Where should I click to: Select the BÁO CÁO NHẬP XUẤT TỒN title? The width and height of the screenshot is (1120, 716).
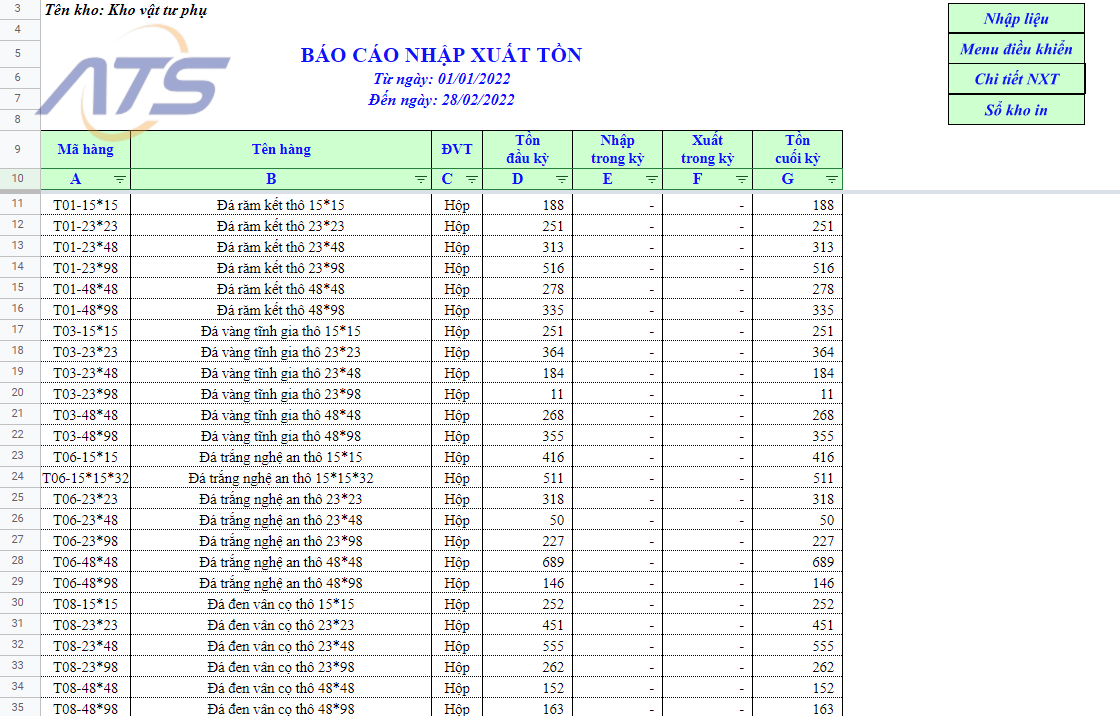441,55
